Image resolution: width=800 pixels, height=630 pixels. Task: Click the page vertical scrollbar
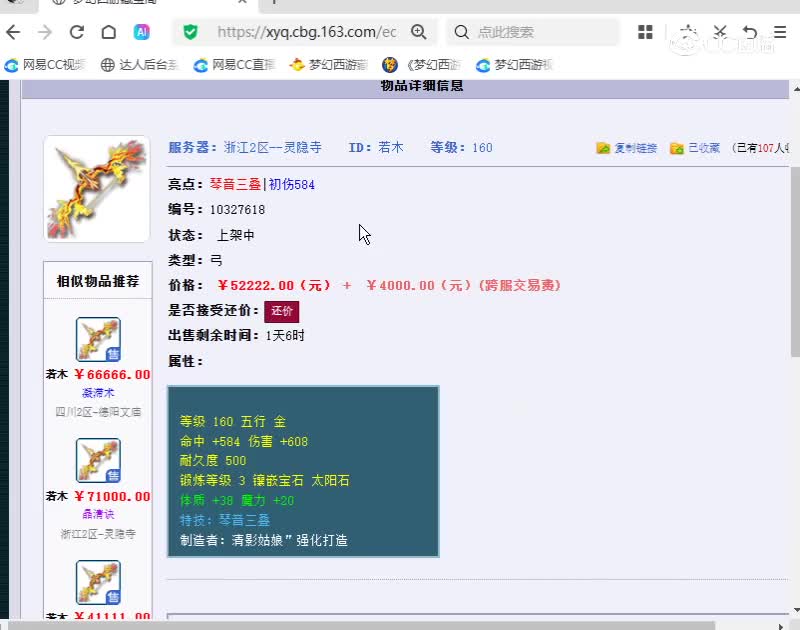795,263
